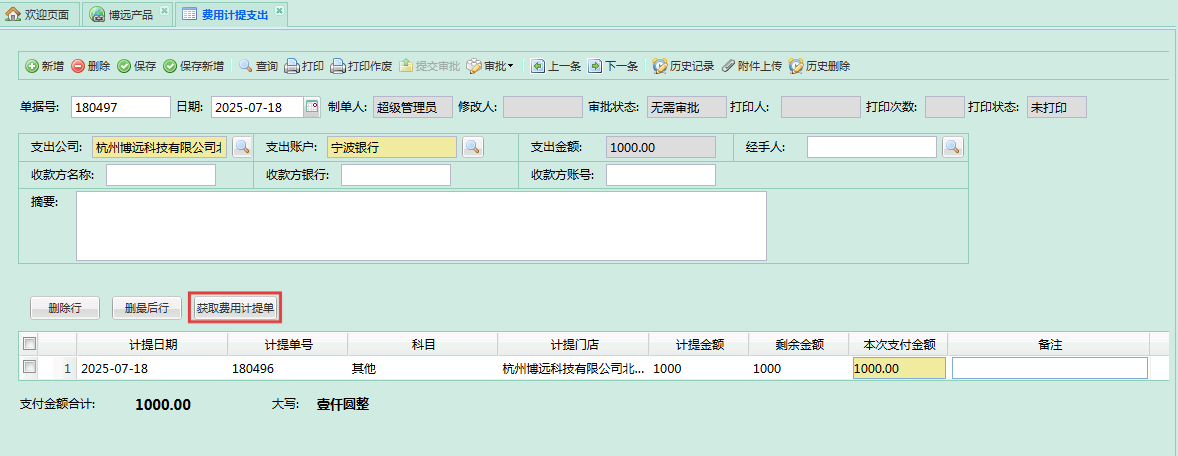
Task: Click the 经手人 input field
Action: (x=872, y=146)
